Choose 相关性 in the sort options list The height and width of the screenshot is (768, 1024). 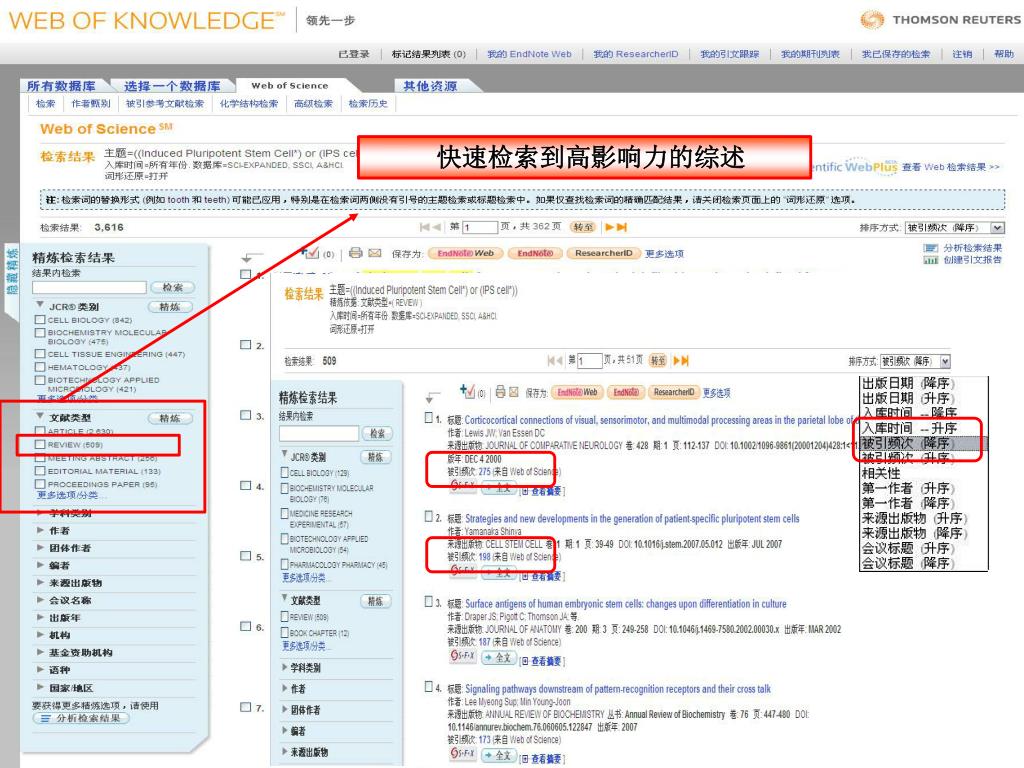point(881,473)
